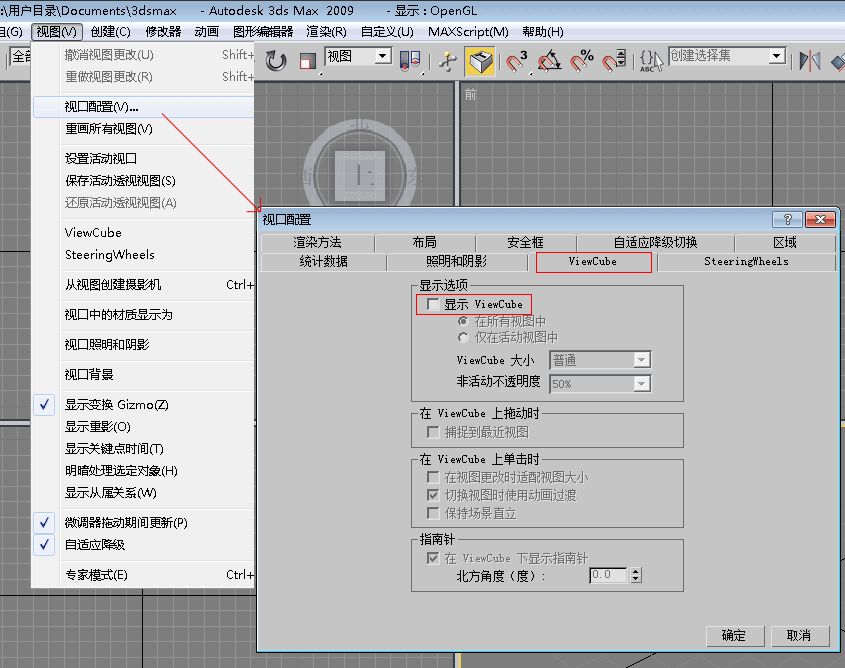Switch to the 渲染方法 tab
845x668 pixels.
(x=317, y=242)
